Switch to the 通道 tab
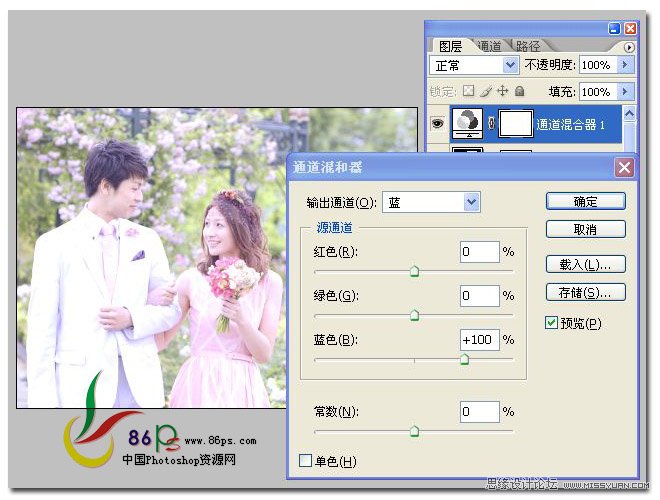This screenshot has width=660, height=500. (x=490, y=46)
